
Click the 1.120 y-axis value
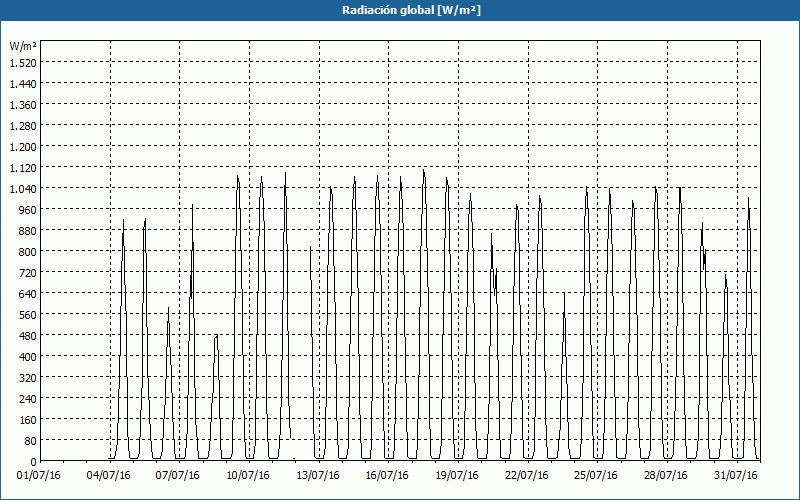[x=23, y=167]
